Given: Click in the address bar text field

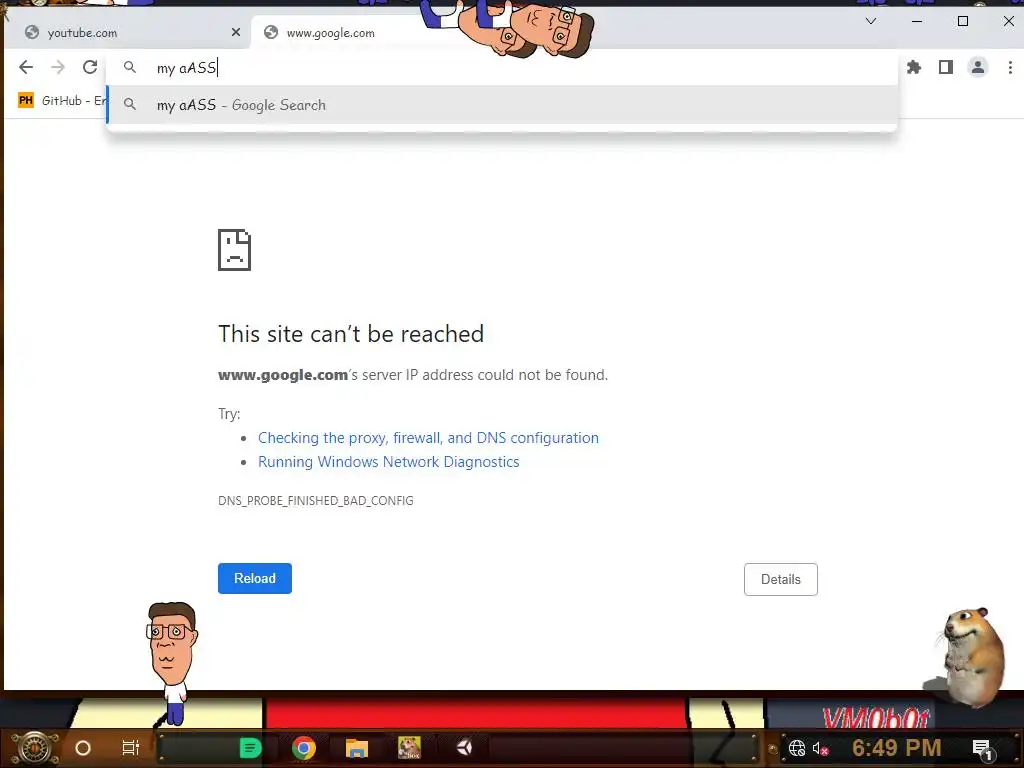Looking at the screenshot, I should point(502,67).
